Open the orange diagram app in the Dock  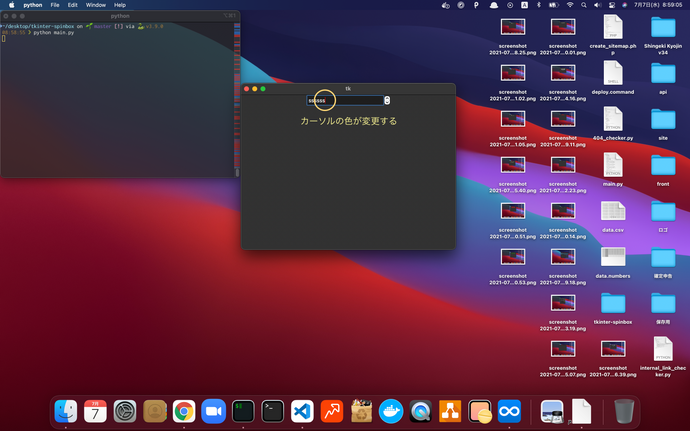[x=450, y=411]
